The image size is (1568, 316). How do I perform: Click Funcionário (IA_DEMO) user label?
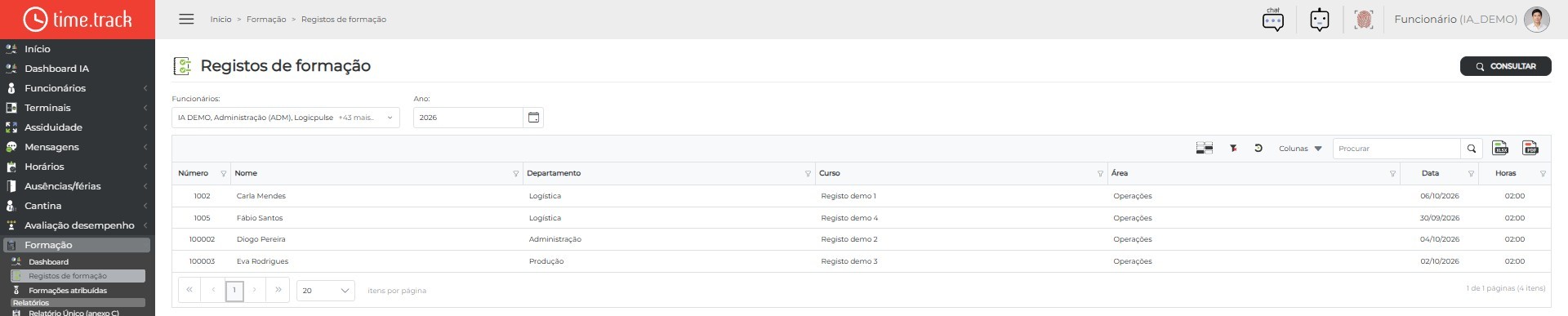click(1455, 20)
